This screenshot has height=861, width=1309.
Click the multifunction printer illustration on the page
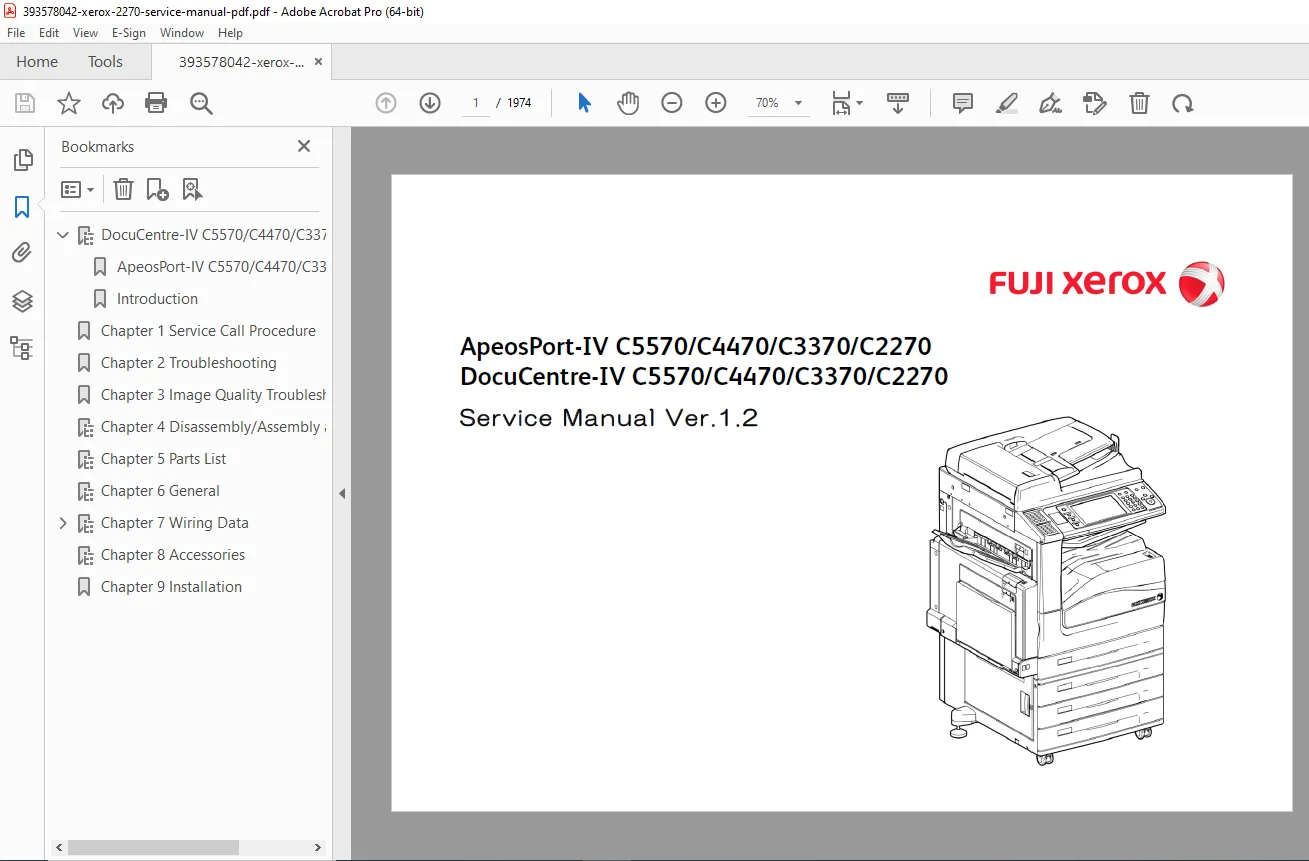(1046, 591)
